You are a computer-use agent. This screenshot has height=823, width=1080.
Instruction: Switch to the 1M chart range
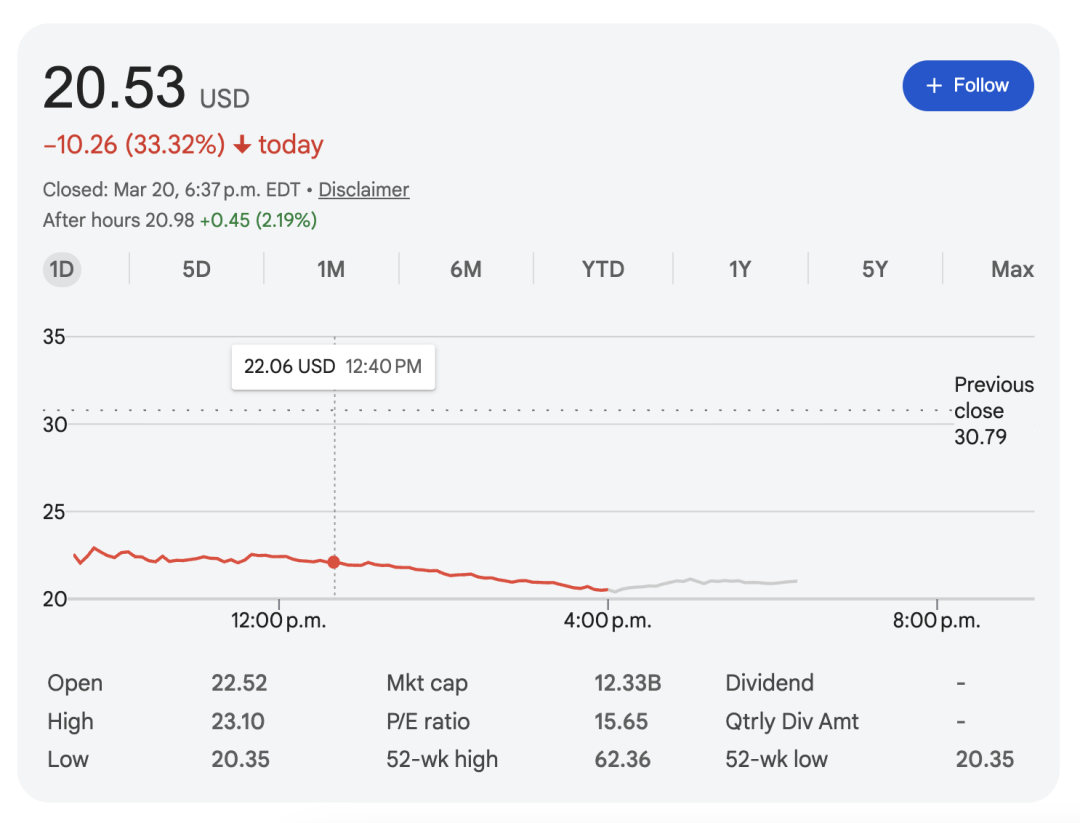click(x=331, y=269)
